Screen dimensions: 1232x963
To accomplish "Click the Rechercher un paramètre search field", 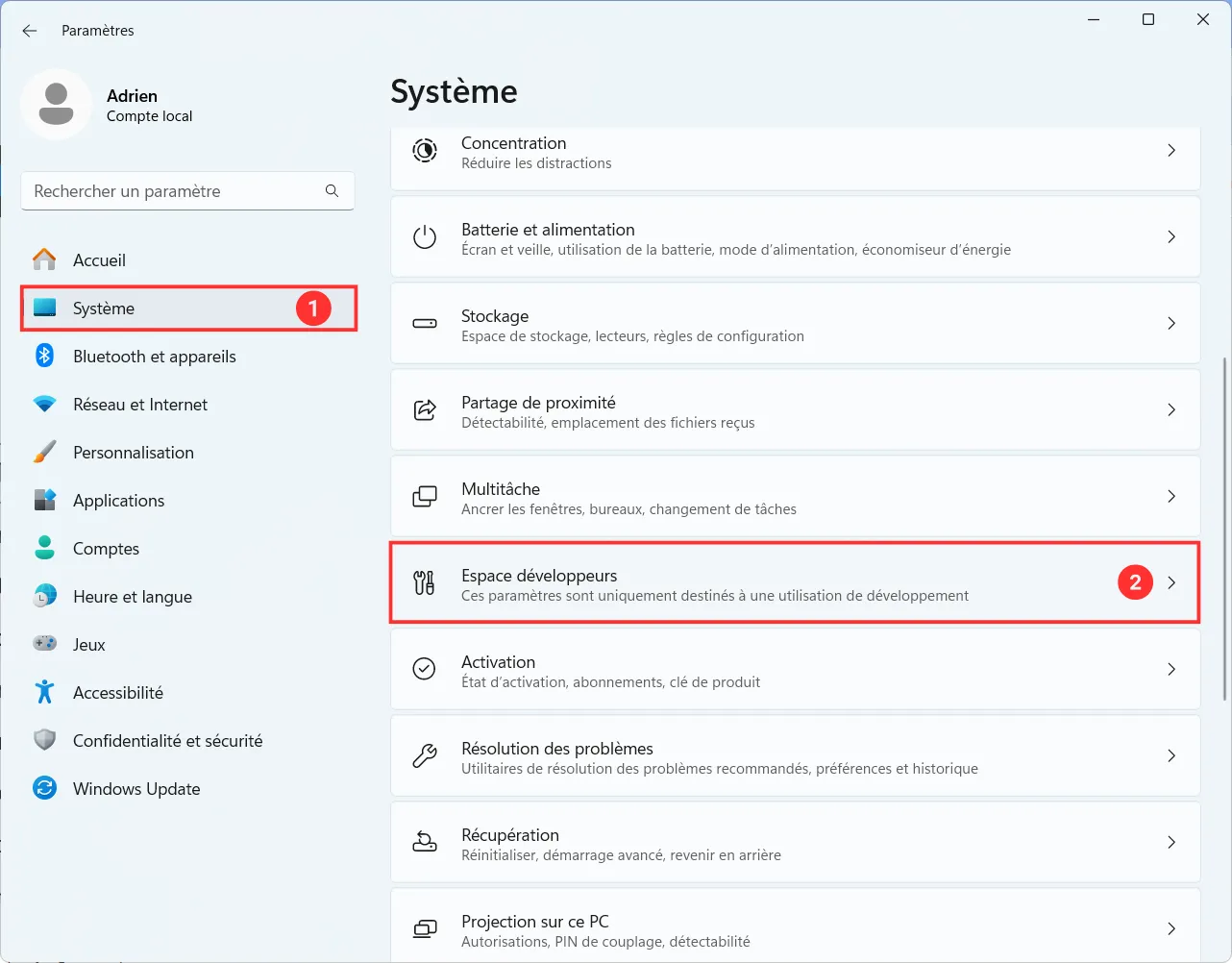I will (x=187, y=191).
